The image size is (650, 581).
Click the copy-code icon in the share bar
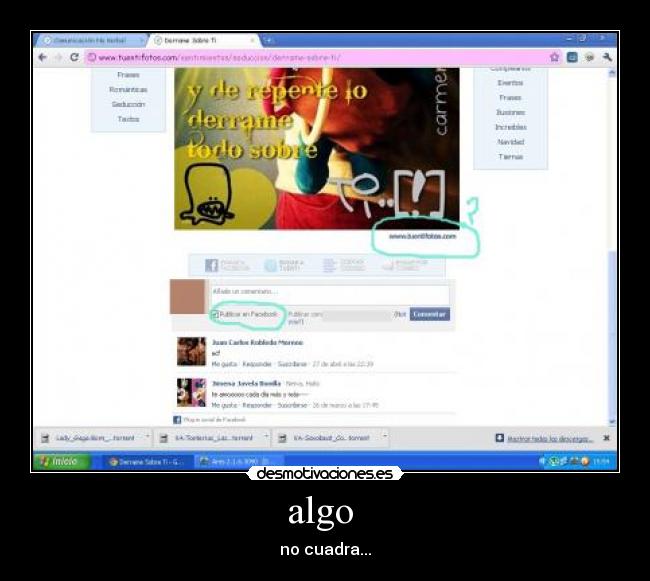click(329, 265)
